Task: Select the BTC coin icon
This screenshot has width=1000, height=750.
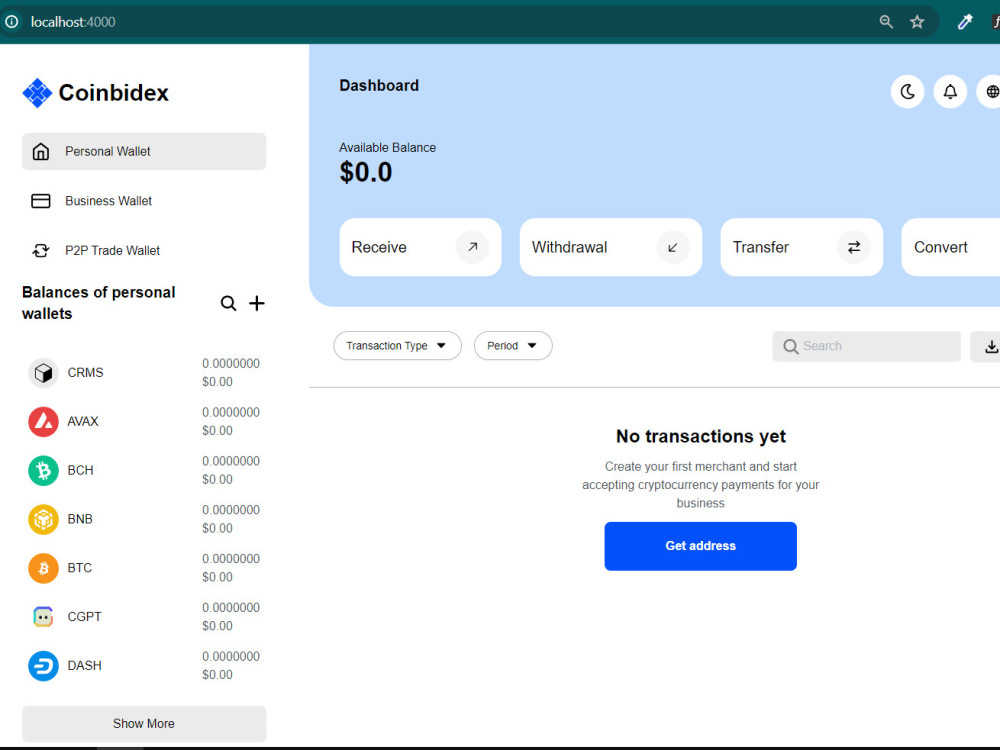Action: (43, 568)
